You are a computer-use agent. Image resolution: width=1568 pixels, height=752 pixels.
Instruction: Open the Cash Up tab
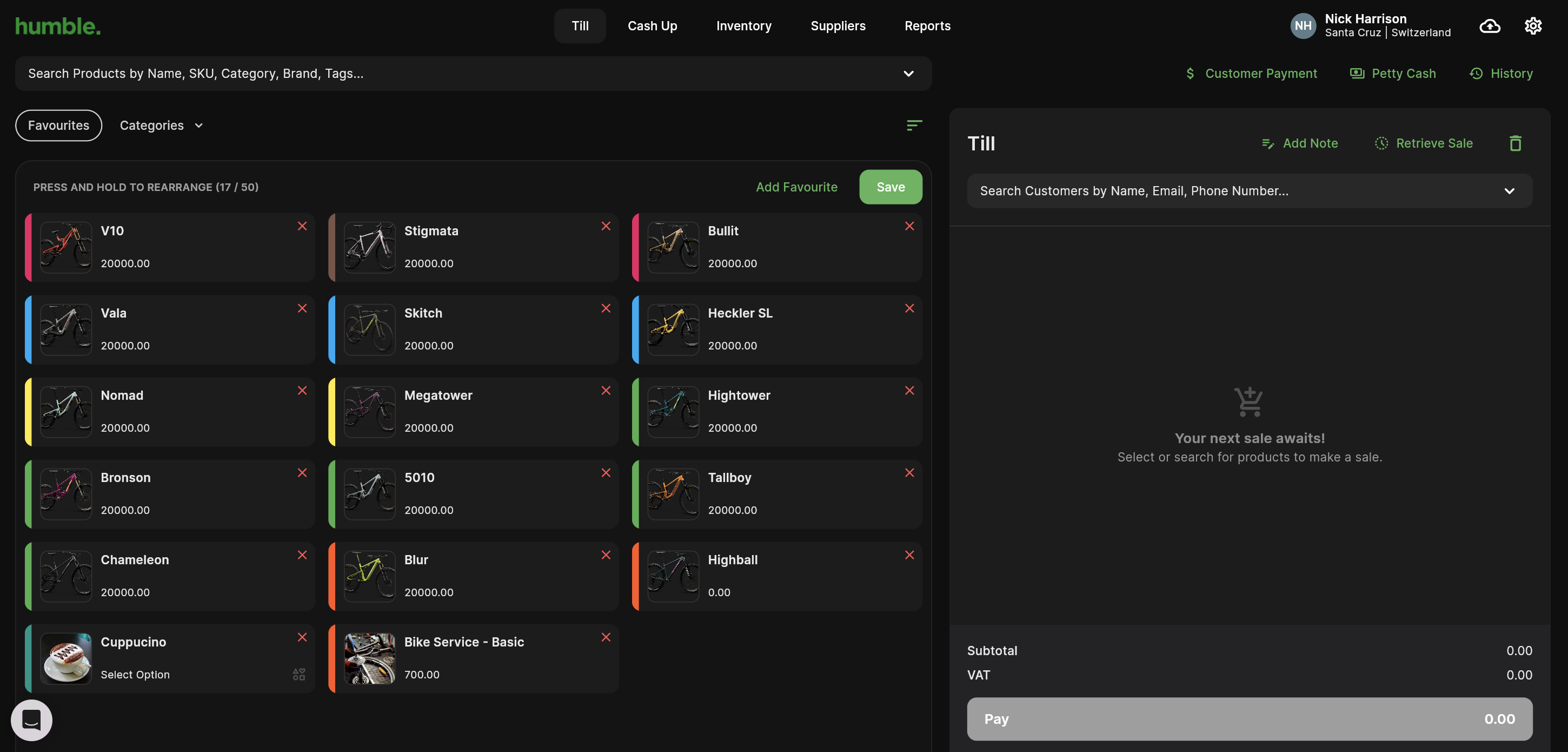click(x=652, y=25)
